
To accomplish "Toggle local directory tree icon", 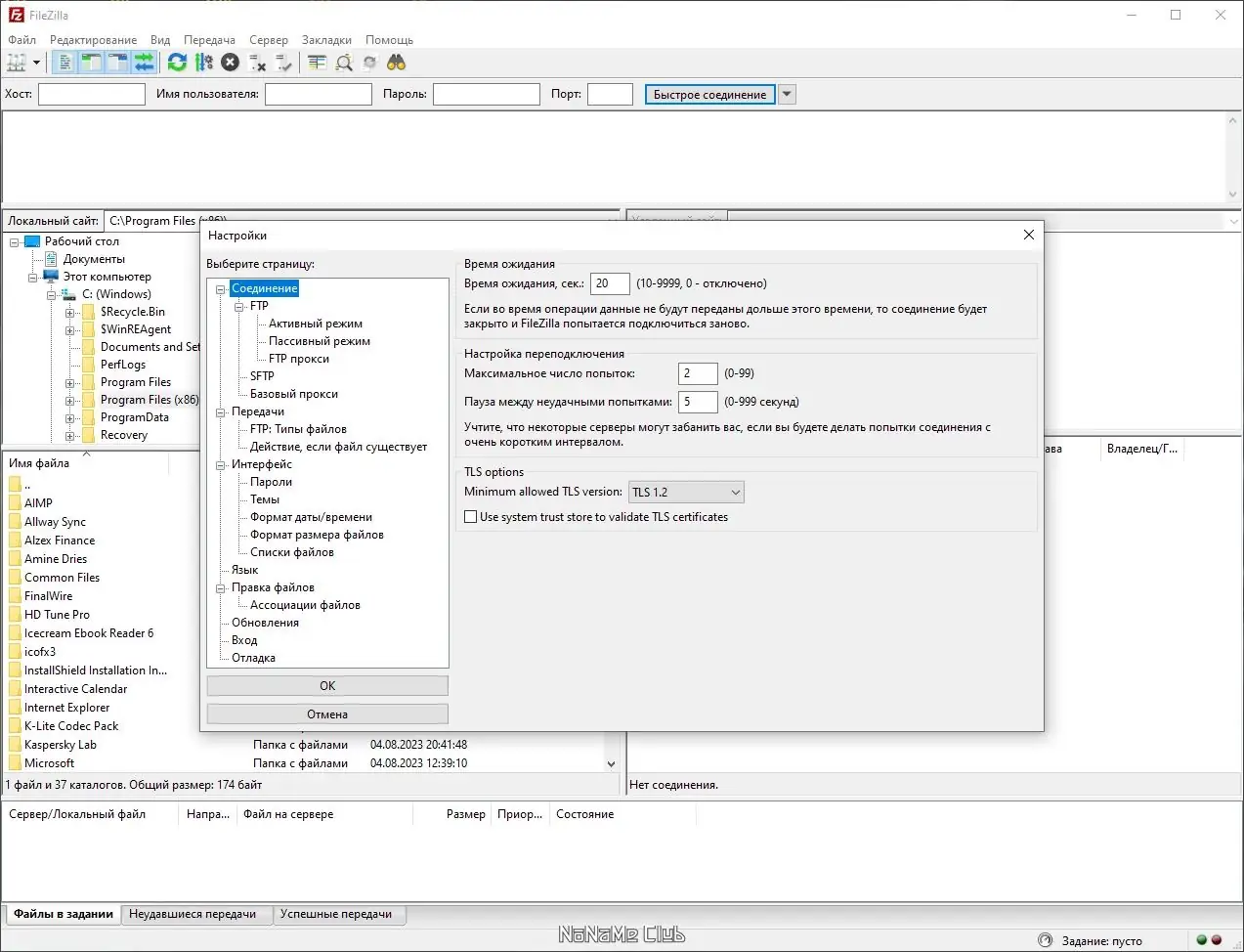I will click(x=91, y=63).
